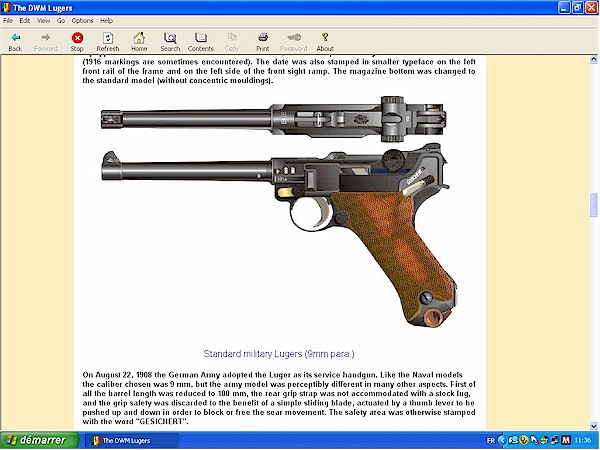Open the Contents toolbar button
Image resolution: width=600 pixels, height=450 pixels.
pos(201,42)
